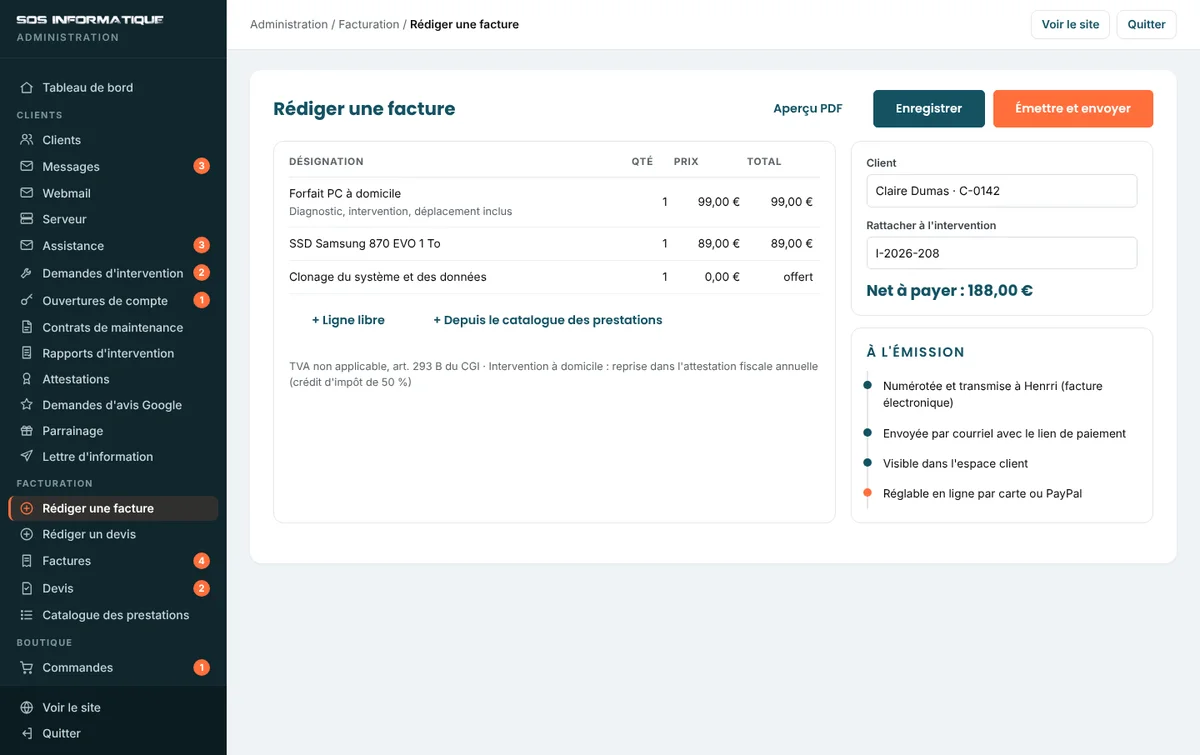This screenshot has width=1200, height=755.
Task: Click the Factures count badge
Action: point(201,561)
